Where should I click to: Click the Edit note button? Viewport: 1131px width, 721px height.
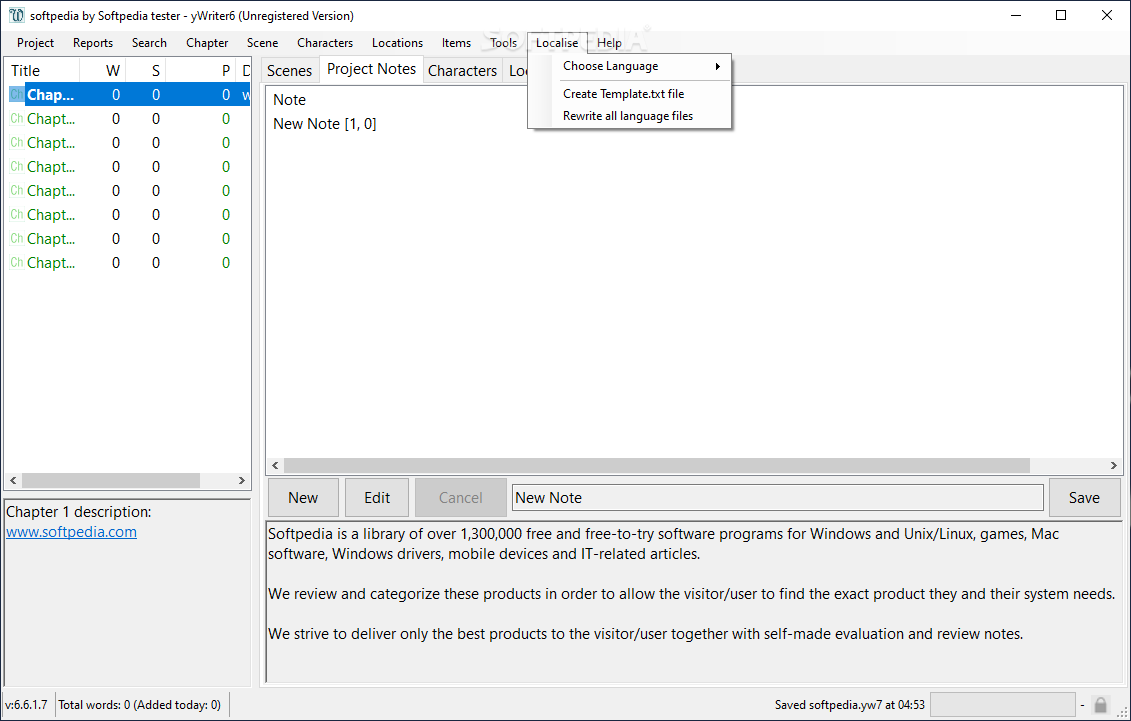[x=377, y=497]
